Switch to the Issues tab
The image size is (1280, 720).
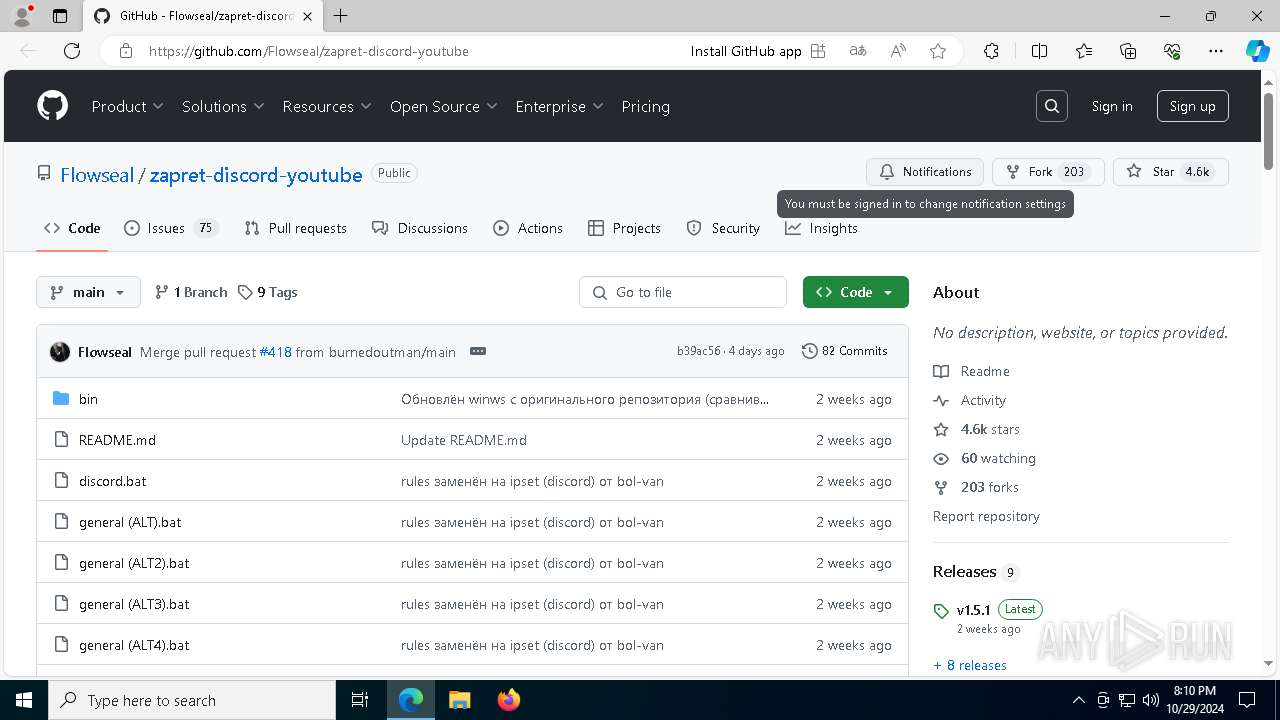pos(170,228)
